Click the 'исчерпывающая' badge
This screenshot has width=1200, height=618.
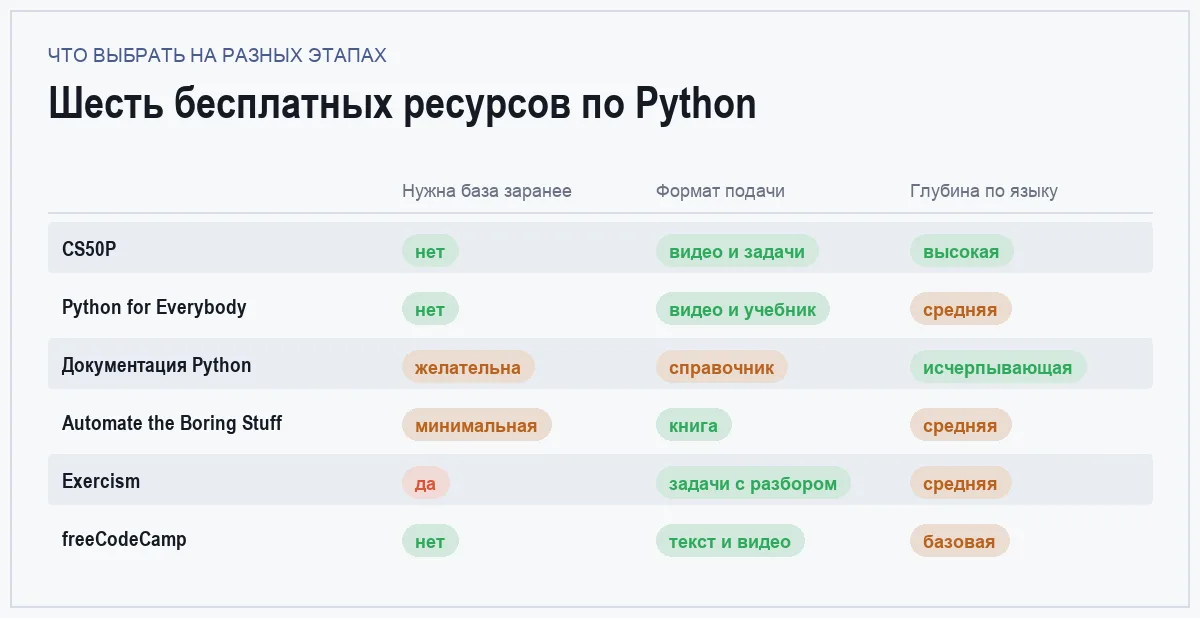click(998, 368)
